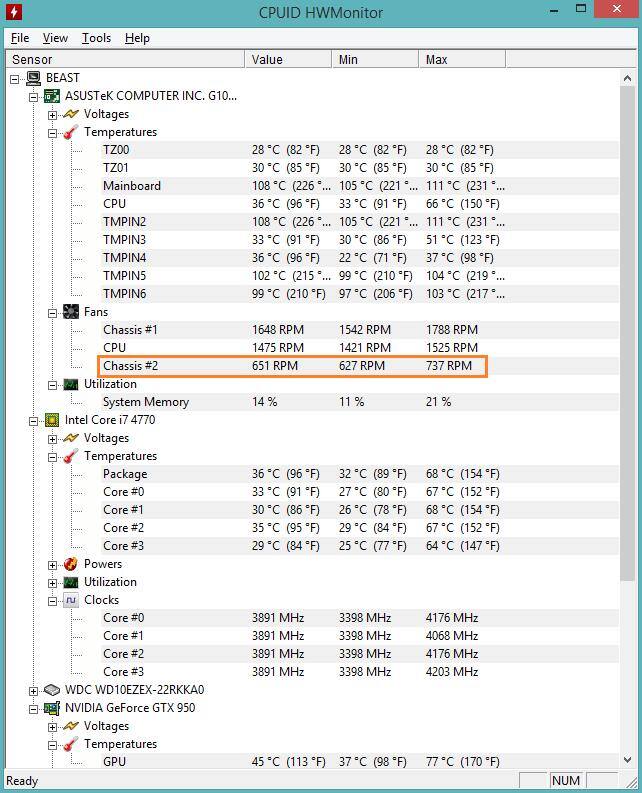Viewport: 642px width, 793px height.
Task: Click the Ready status bar text
Action: pos(22,781)
